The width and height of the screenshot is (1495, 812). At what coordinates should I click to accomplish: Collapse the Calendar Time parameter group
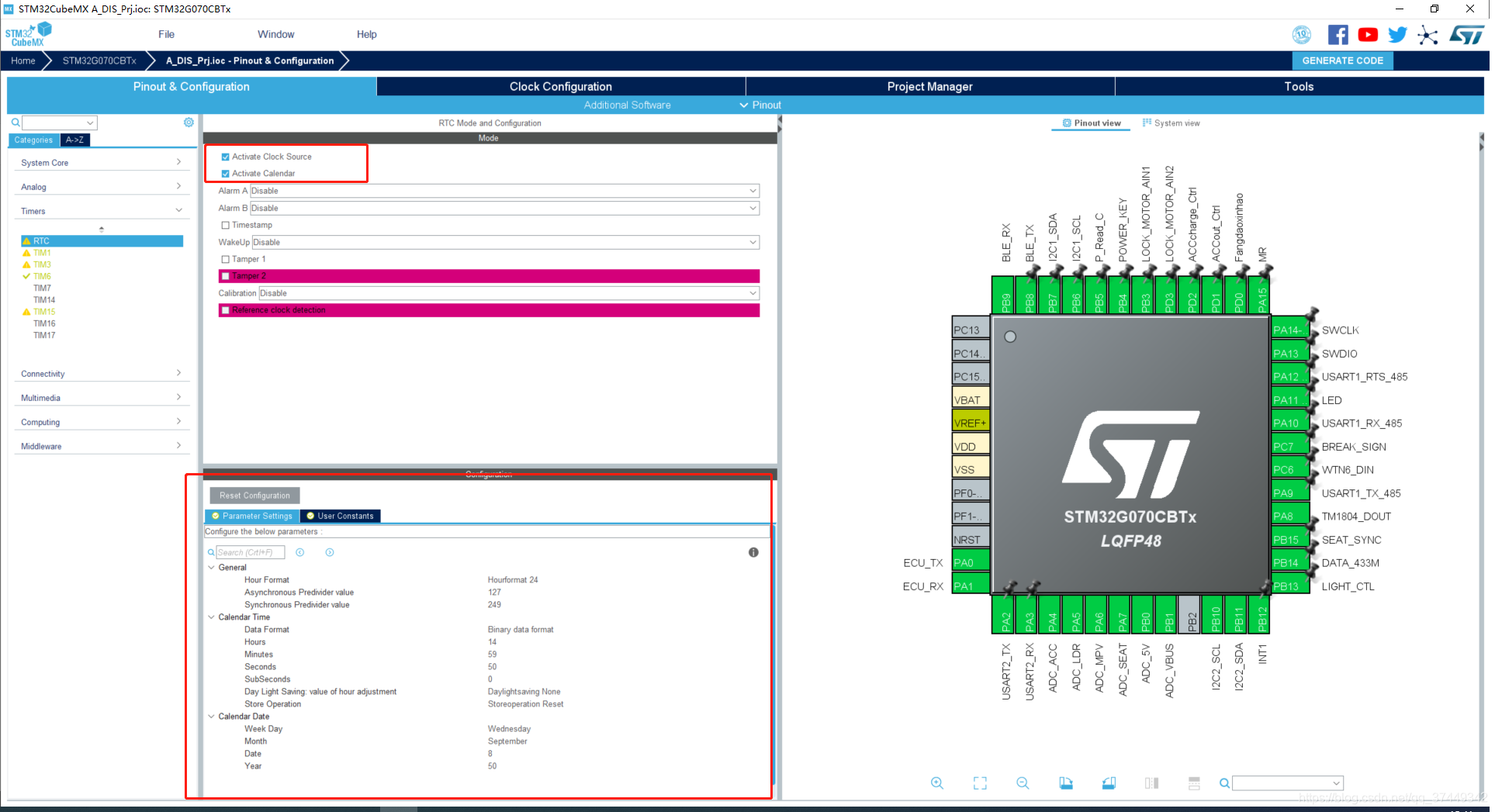tap(211, 617)
